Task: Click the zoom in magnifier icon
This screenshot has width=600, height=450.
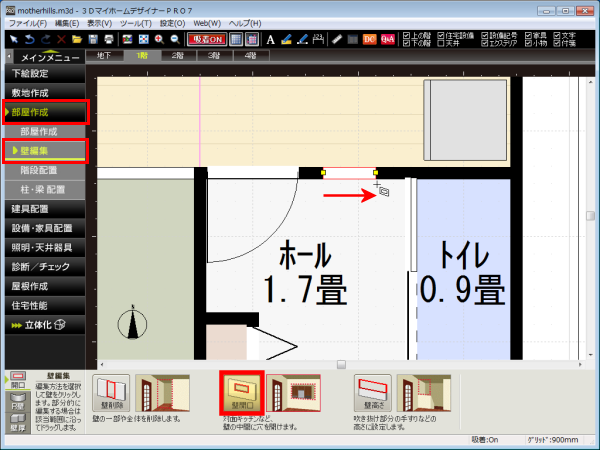Action: [x=159, y=39]
